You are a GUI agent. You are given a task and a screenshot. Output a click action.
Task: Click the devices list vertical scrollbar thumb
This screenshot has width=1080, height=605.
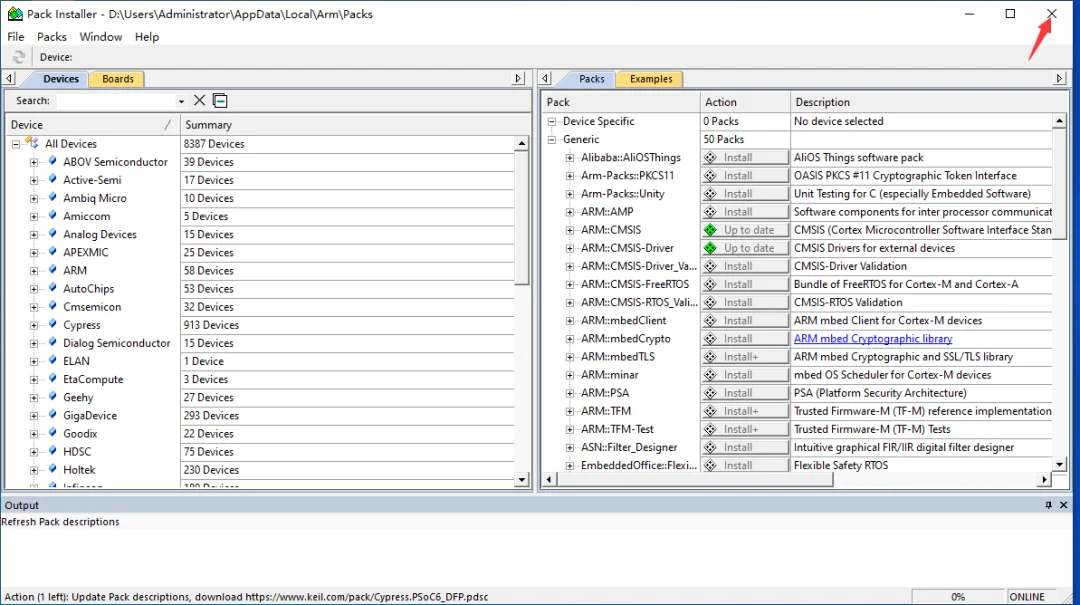click(x=521, y=217)
